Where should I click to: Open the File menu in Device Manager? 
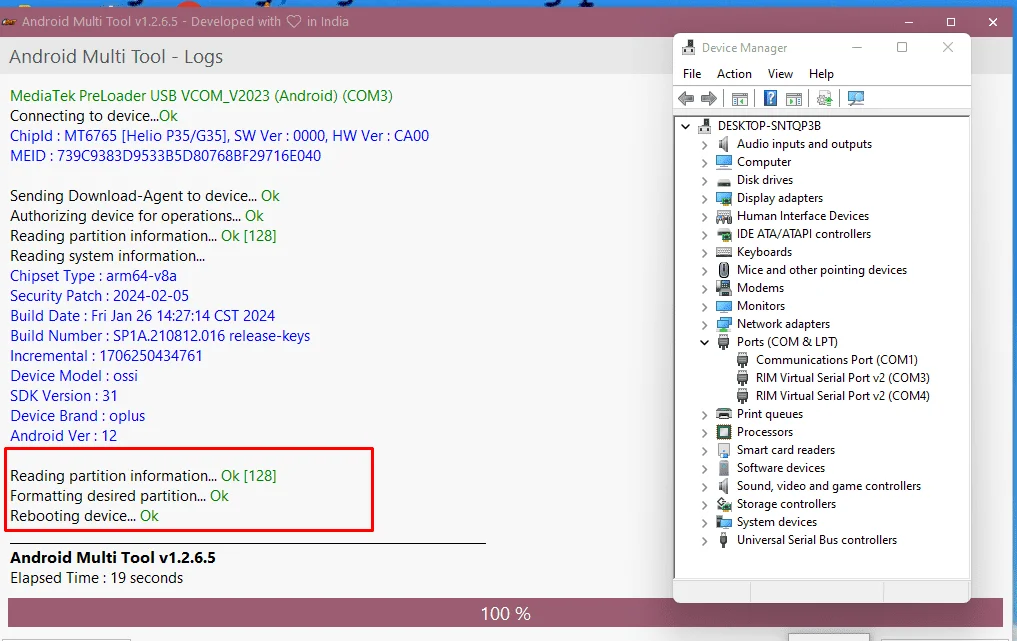pos(692,74)
